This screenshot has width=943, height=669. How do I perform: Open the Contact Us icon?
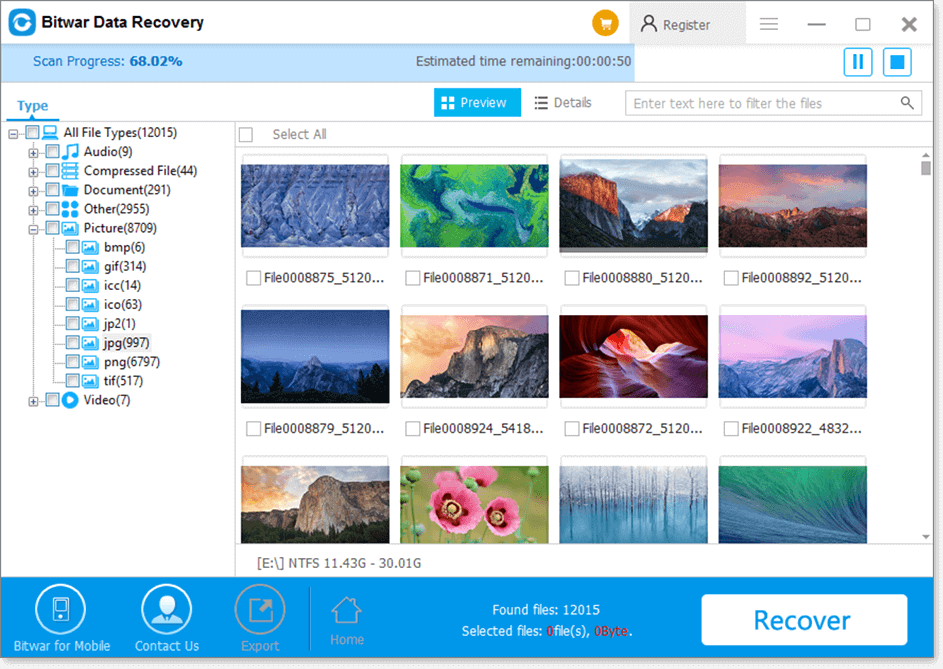click(x=166, y=610)
